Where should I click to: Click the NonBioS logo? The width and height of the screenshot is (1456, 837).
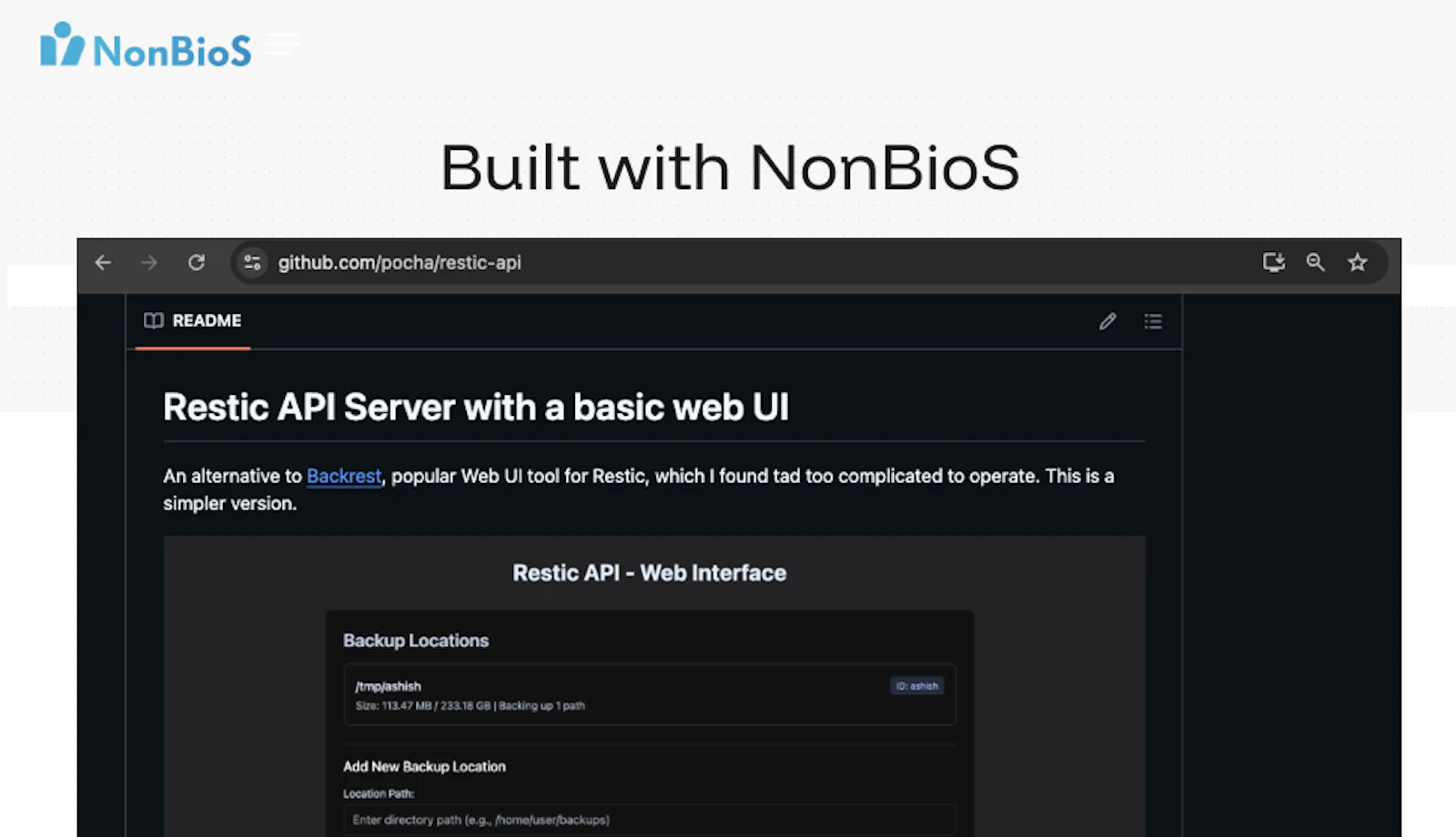click(146, 45)
